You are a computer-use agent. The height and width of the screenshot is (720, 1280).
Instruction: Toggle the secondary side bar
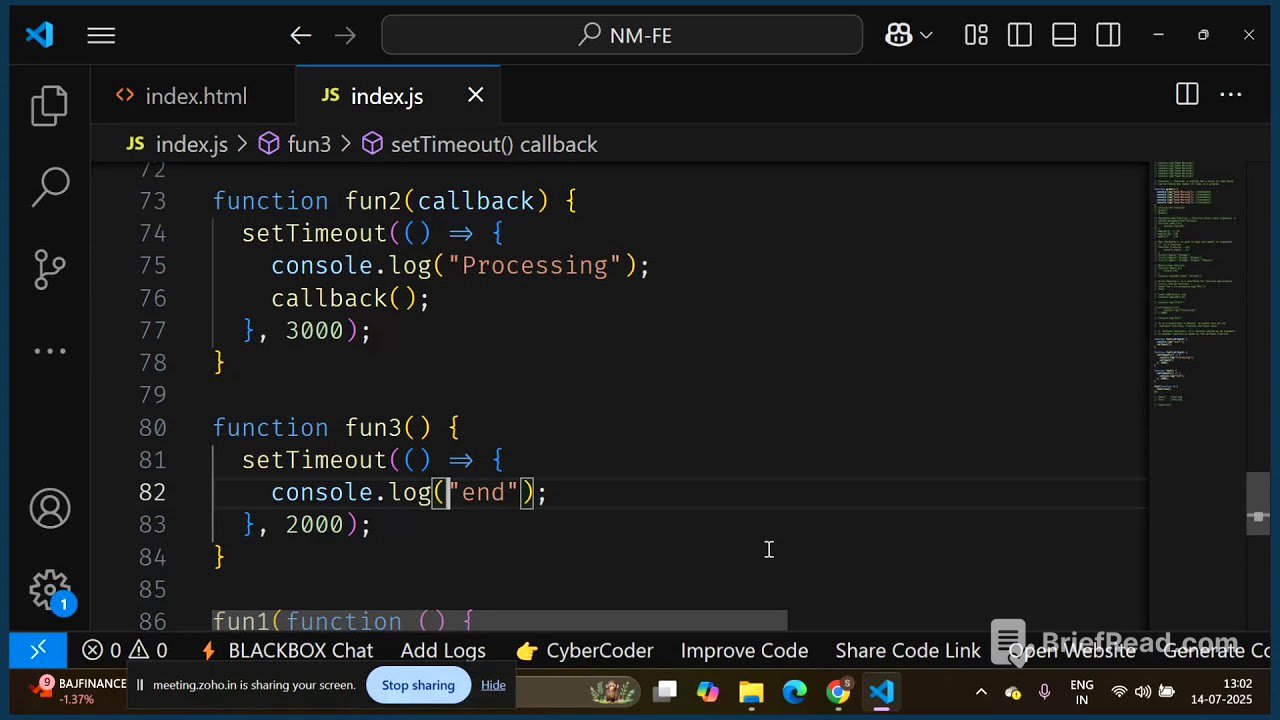1108,35
